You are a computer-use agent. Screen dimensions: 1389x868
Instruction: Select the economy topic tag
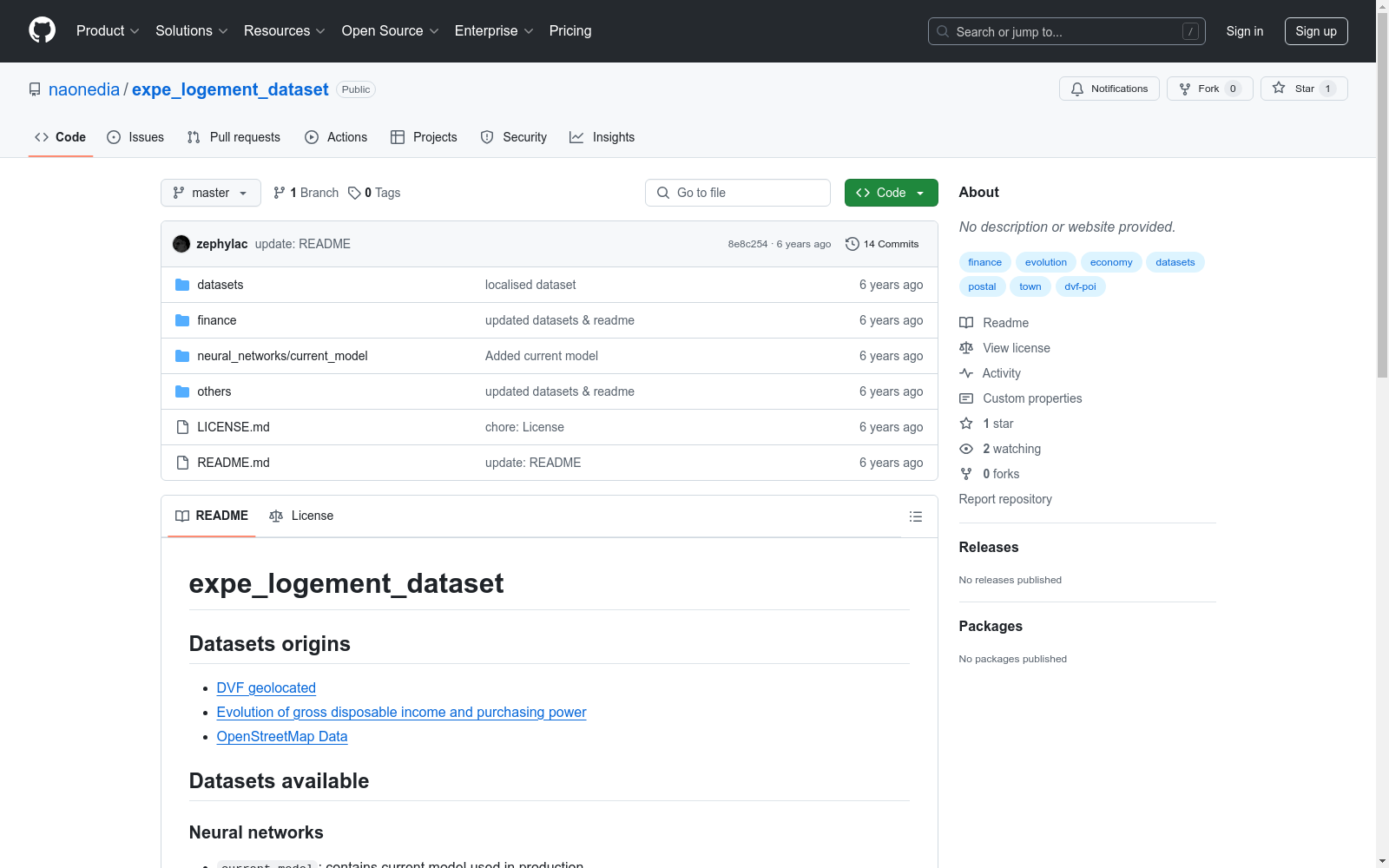click(1111, 262)
